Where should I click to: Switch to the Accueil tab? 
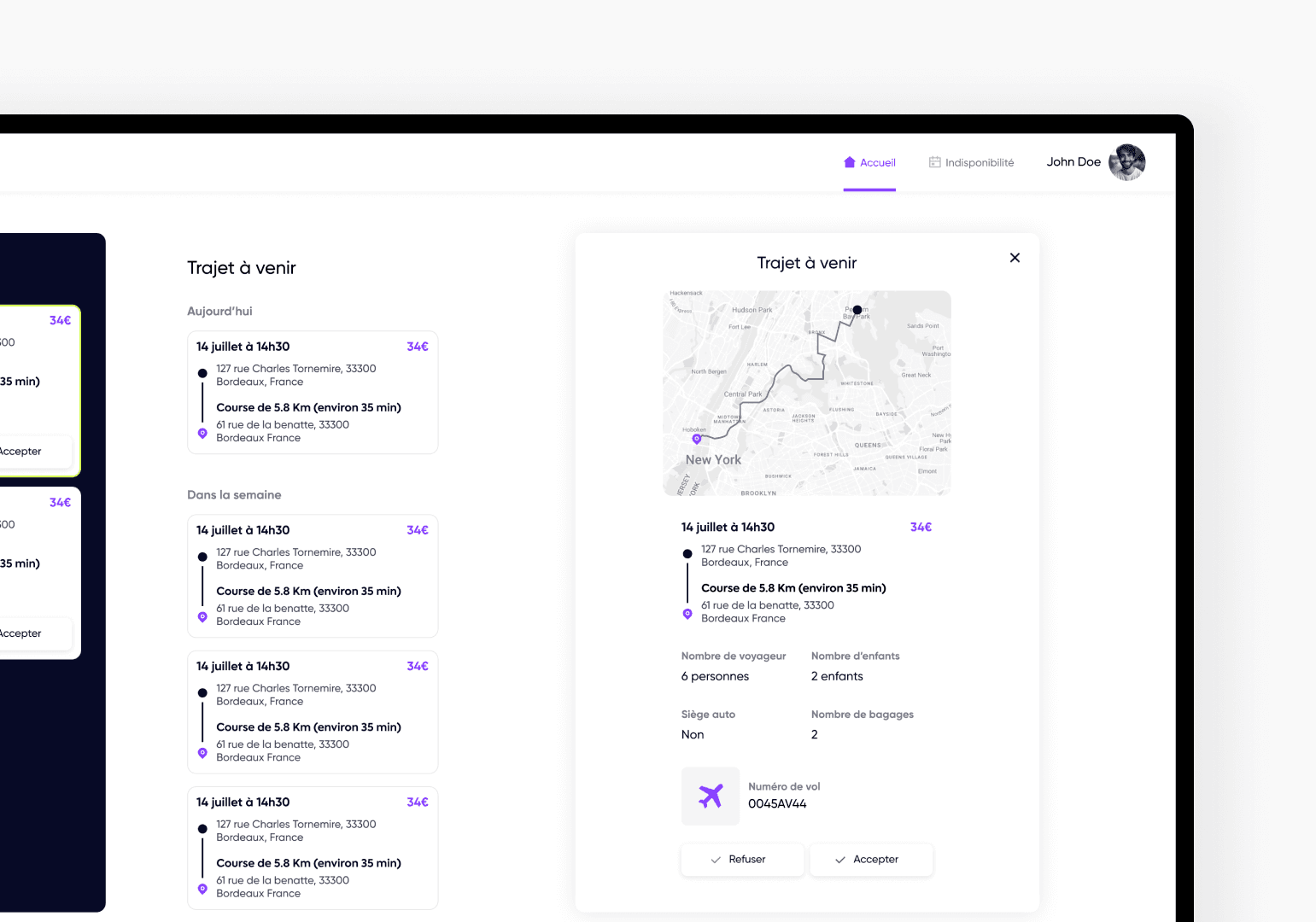coord(869,162)
